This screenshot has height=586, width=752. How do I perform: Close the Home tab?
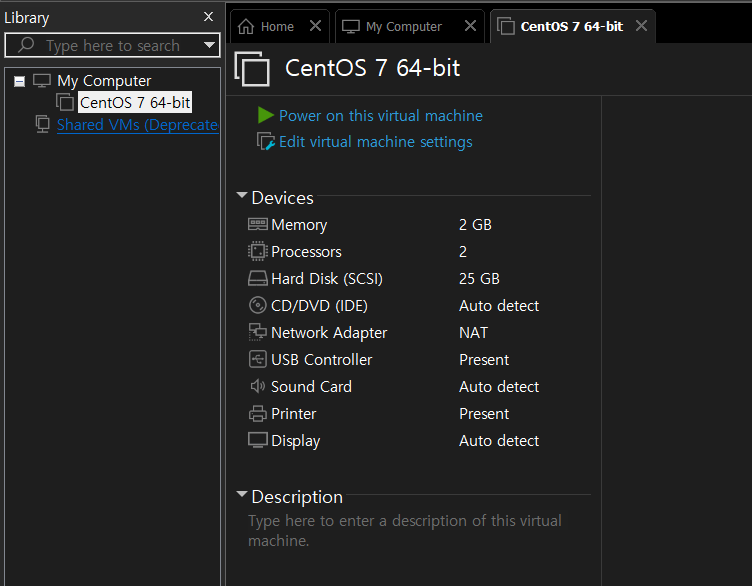tap(315, 25)
